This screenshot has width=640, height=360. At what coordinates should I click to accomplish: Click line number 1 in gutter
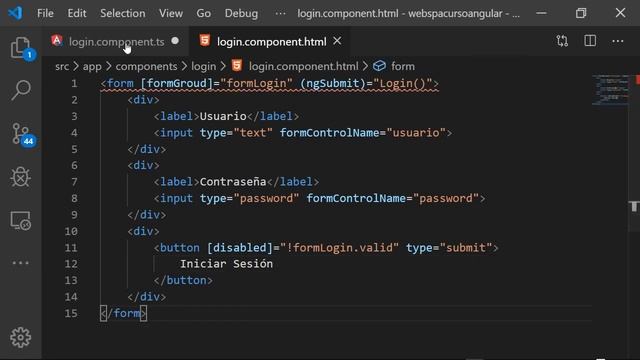click(74, 83)
